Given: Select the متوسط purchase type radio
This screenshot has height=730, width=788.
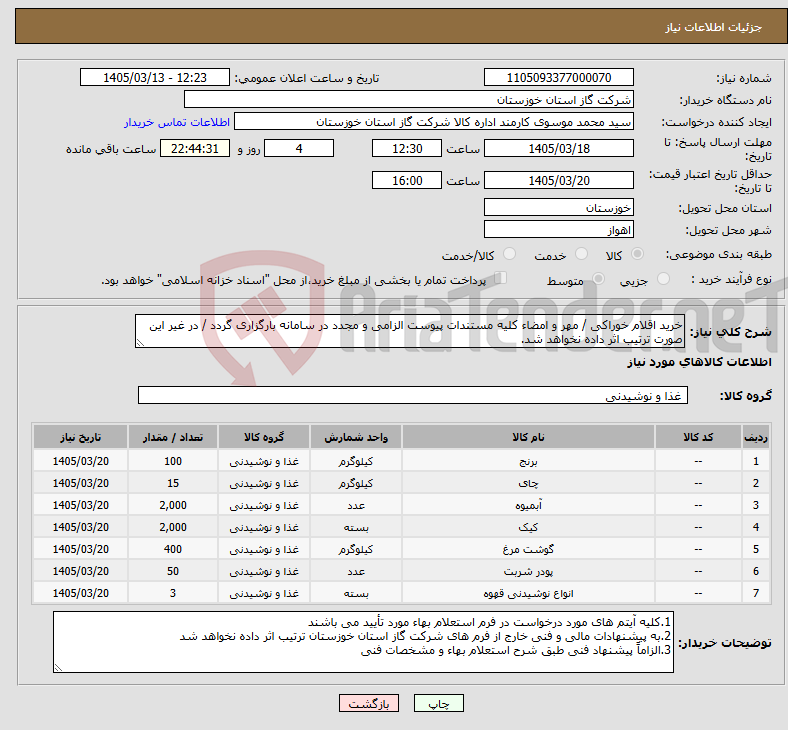Looking at the screenshot, I should pos(598,278).
